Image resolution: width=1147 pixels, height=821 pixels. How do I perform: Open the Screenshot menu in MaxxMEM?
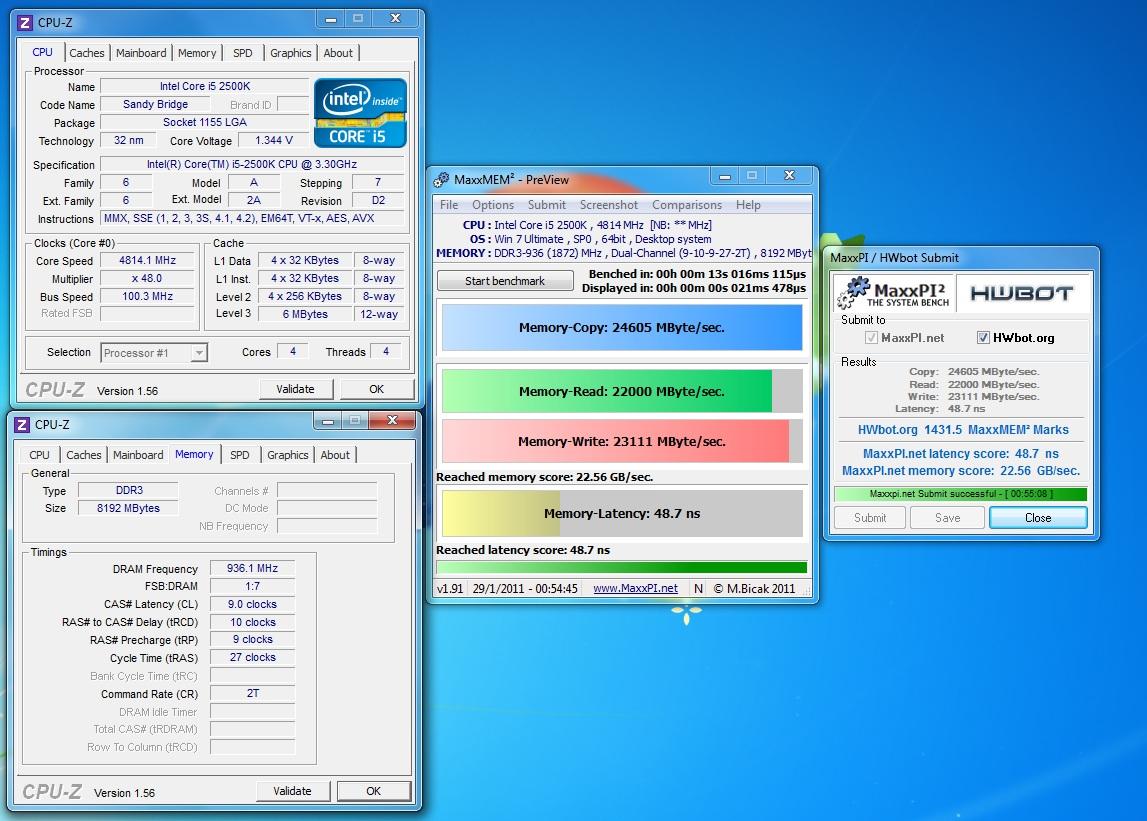click(609, 205)
